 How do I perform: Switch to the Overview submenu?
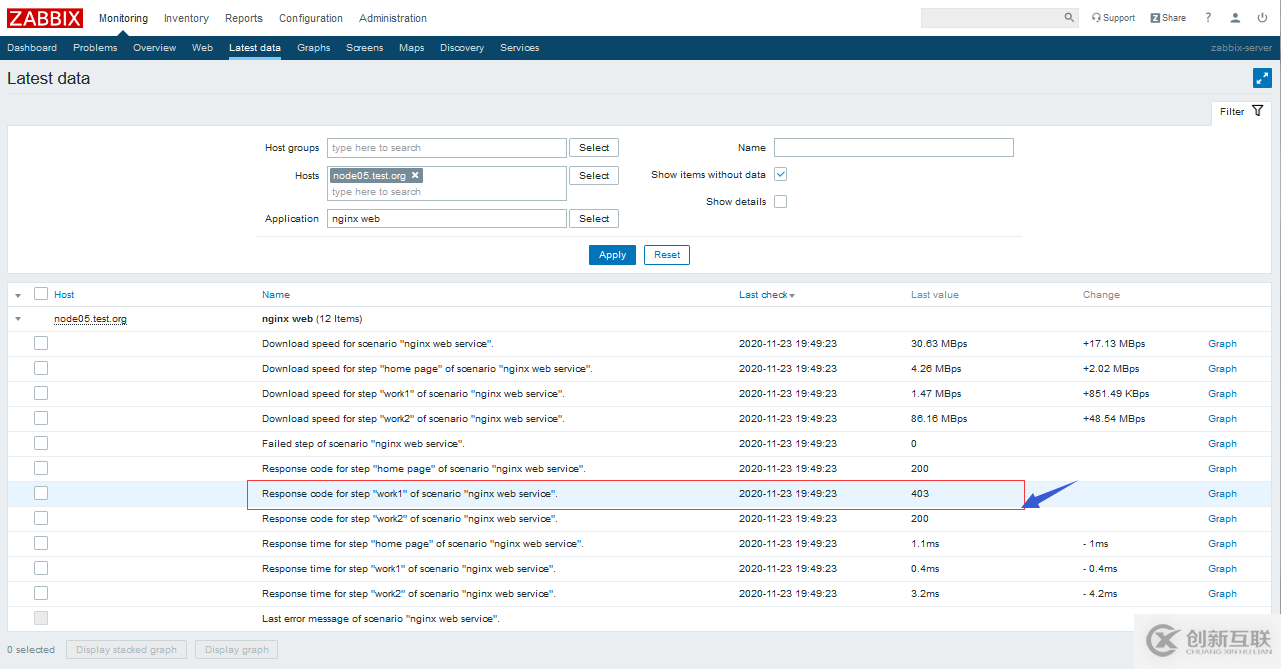click(154, 47)
